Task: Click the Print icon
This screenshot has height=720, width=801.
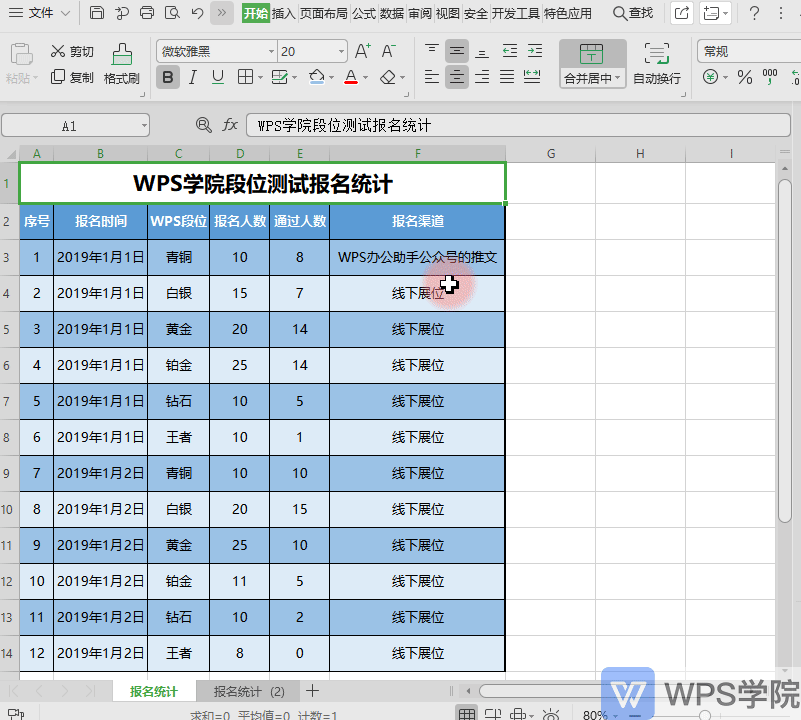Action: coord(147,13)
